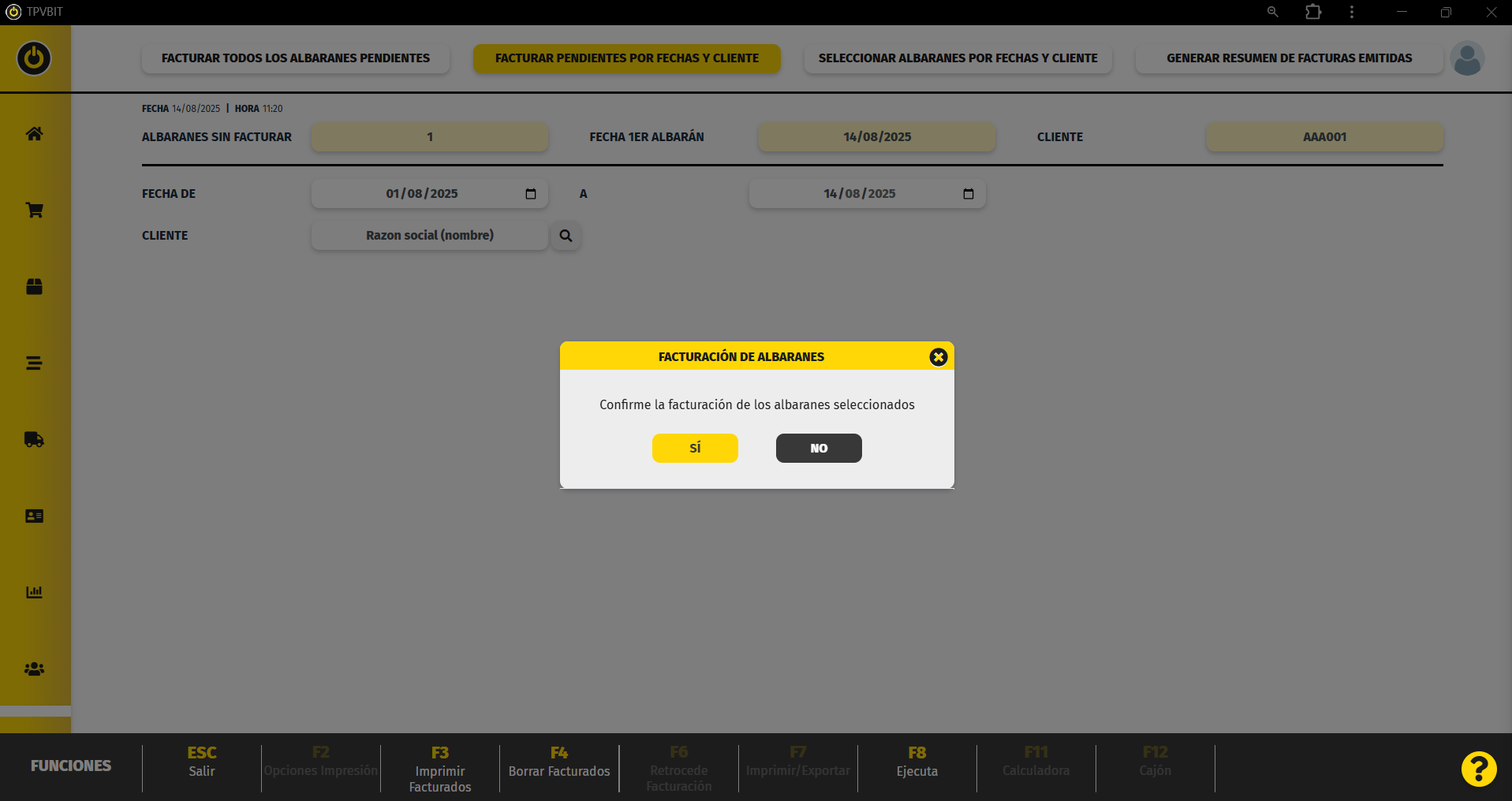Open the bar chart statistics icon

tap(34, 592)
